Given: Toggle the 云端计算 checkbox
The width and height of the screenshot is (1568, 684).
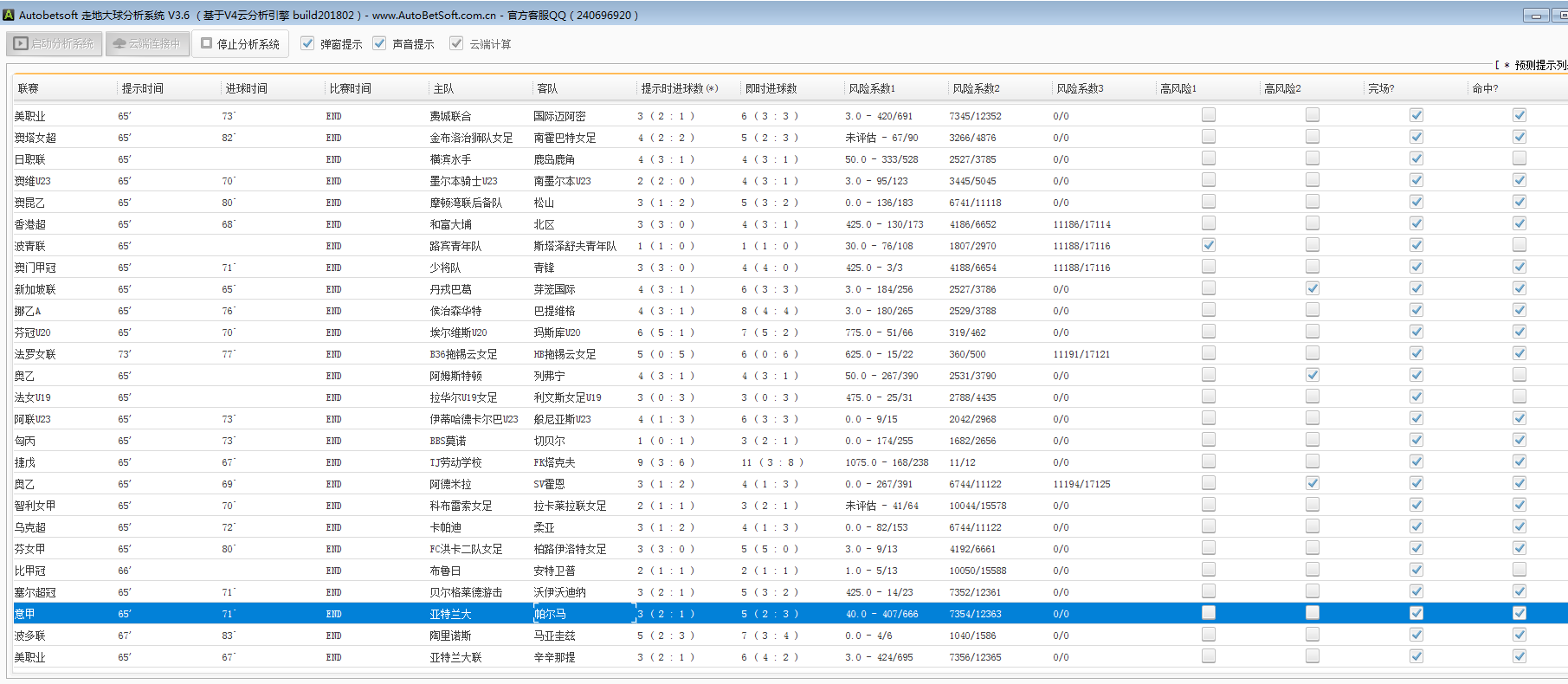Looking at the screenshot, I should tap(456, 43).
